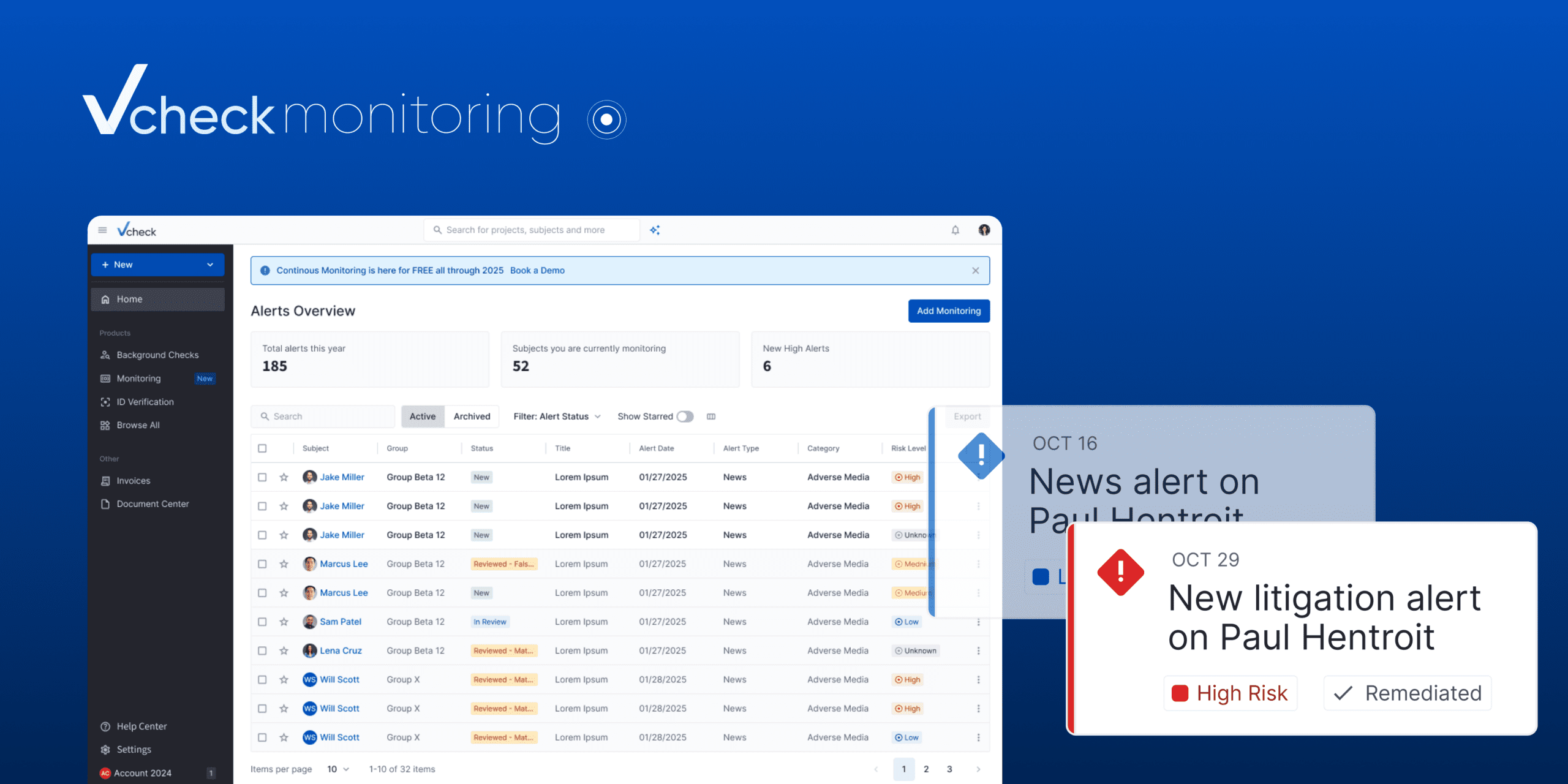Select all alerts with the header checkbox
The height and width of the screenshot is (784, 1568).
[x=263, y=448]
